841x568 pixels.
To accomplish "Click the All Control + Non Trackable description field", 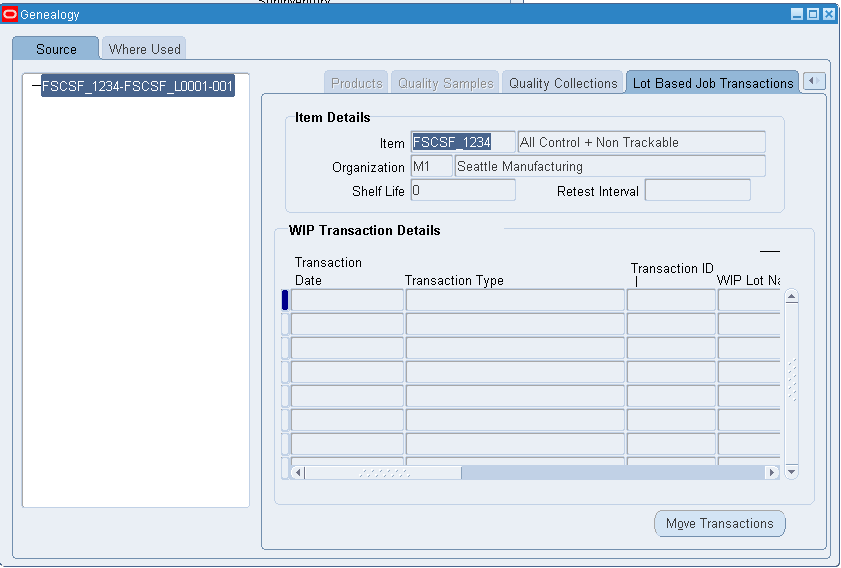I will pyautogui.click(x=641, y=142).
